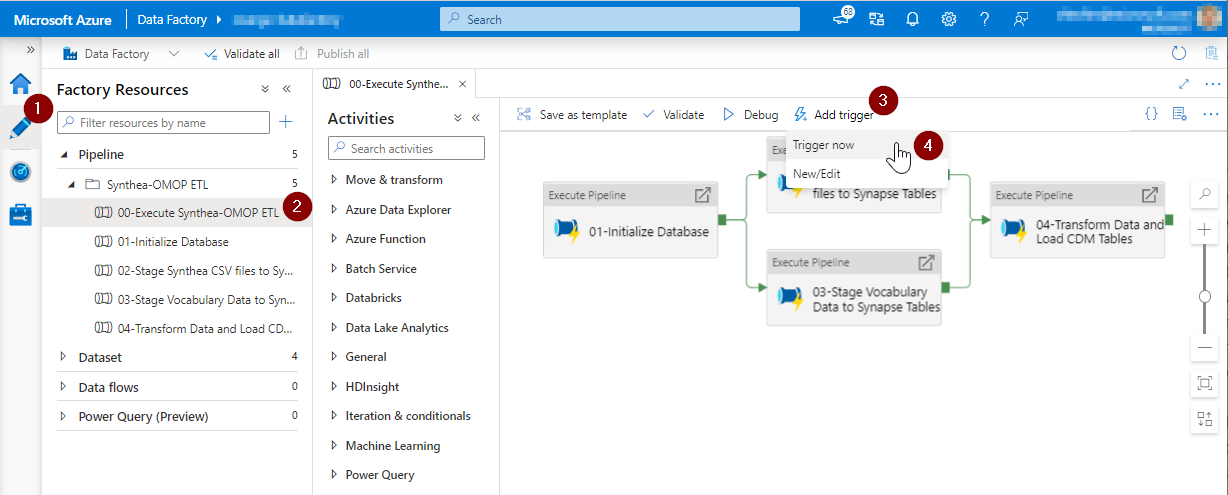The image size is (1228, 495).
Task: Collapse the Synthea-OMOP ETL folder
Action: [x=71, y=184]
